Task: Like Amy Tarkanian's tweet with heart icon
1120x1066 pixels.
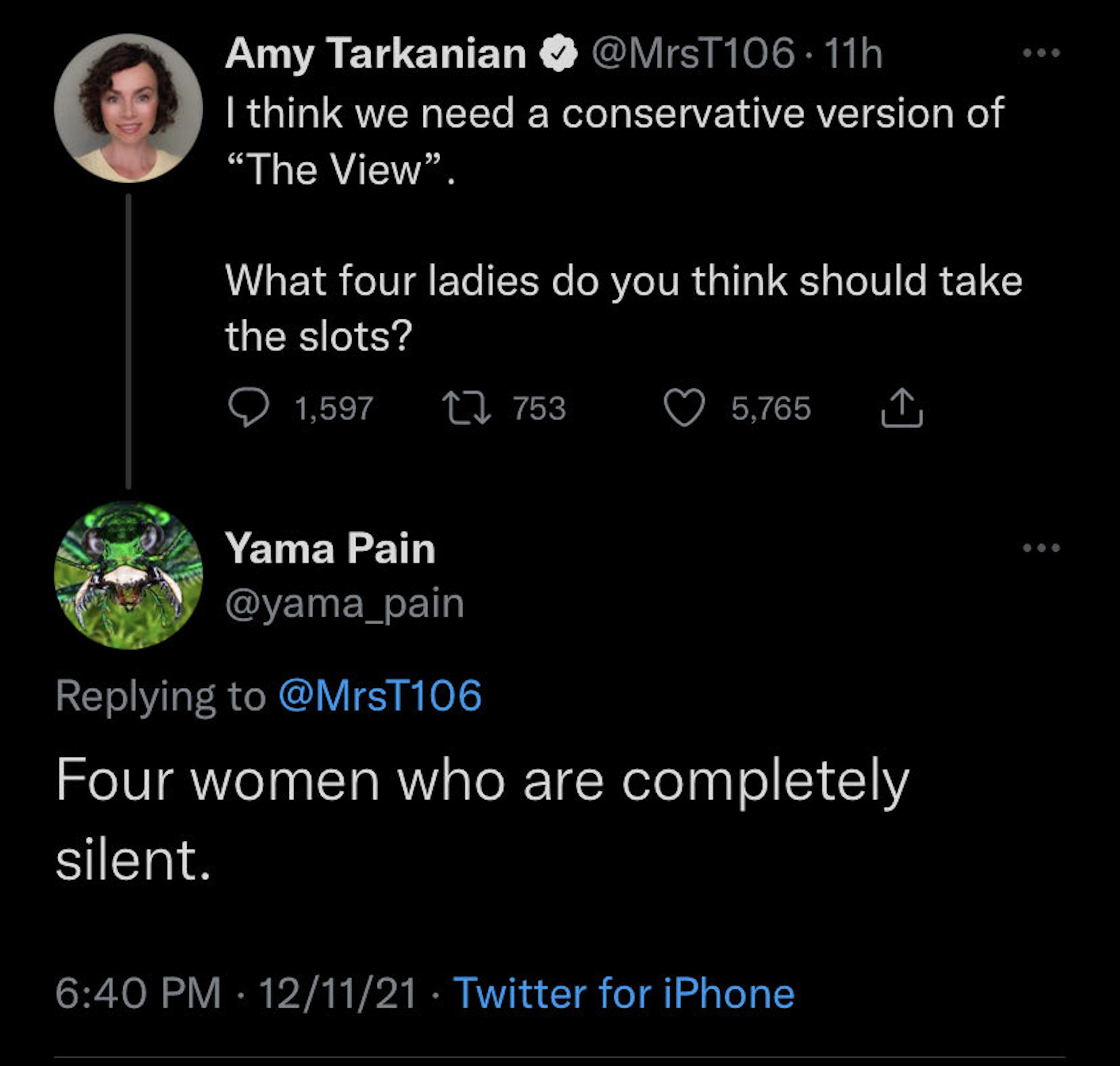Action: (684, 407)
